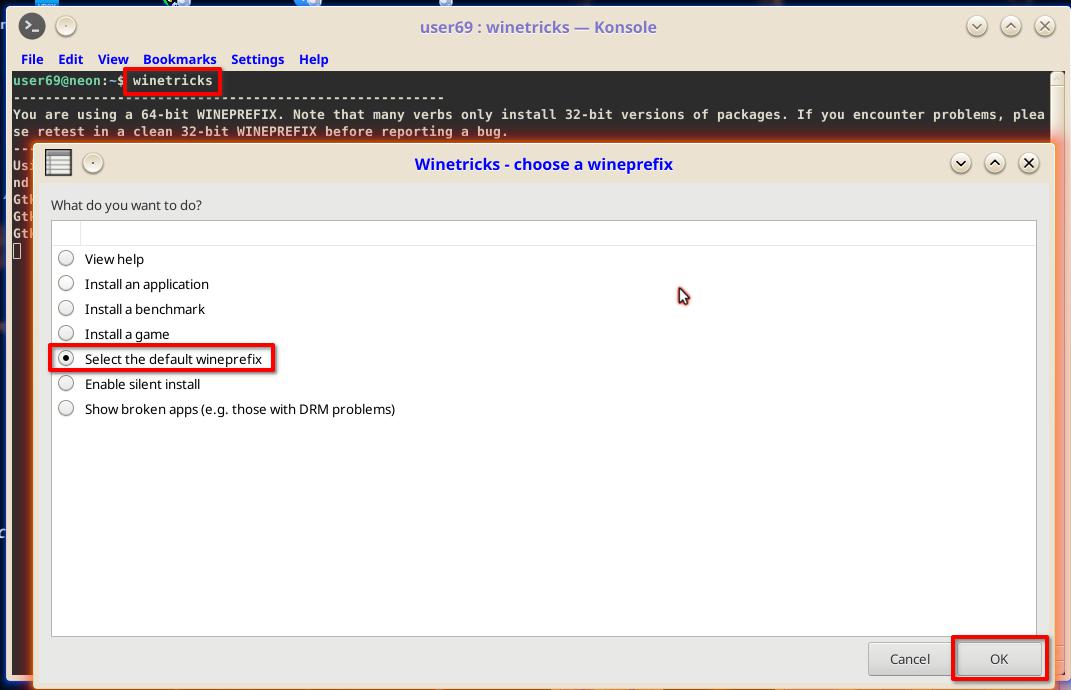Click the user69@neon prompt text

tap(57, 81)
